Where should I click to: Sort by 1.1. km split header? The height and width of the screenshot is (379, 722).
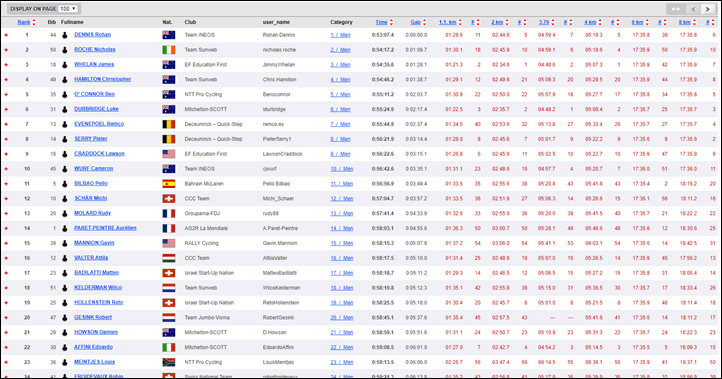447,22
